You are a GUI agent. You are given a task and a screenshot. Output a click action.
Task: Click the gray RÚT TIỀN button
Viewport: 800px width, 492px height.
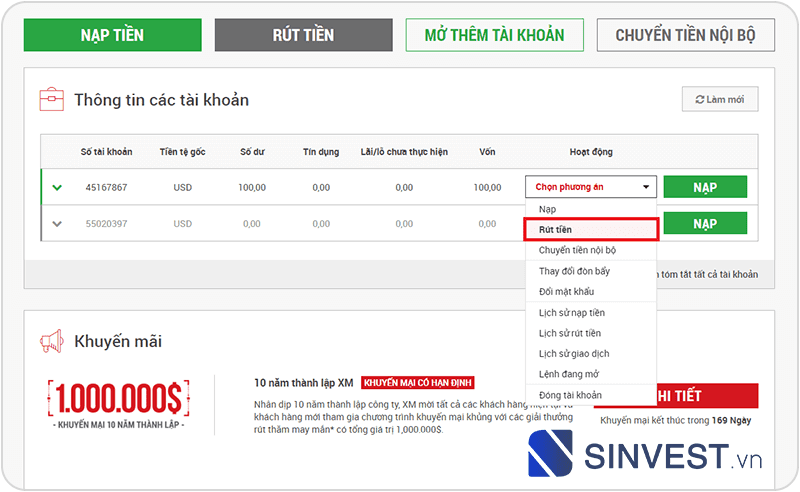[304, 35]
